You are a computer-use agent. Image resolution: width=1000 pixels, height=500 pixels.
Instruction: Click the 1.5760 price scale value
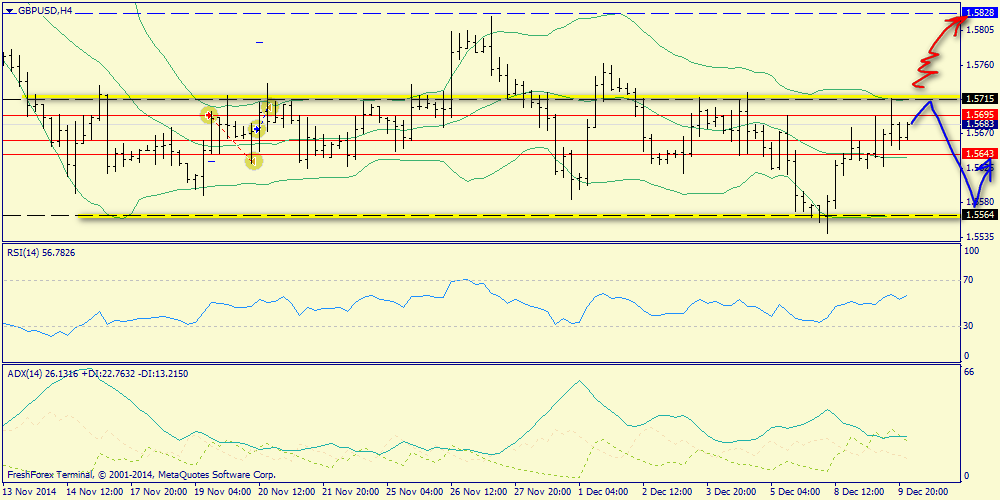[x=980, y=64]
